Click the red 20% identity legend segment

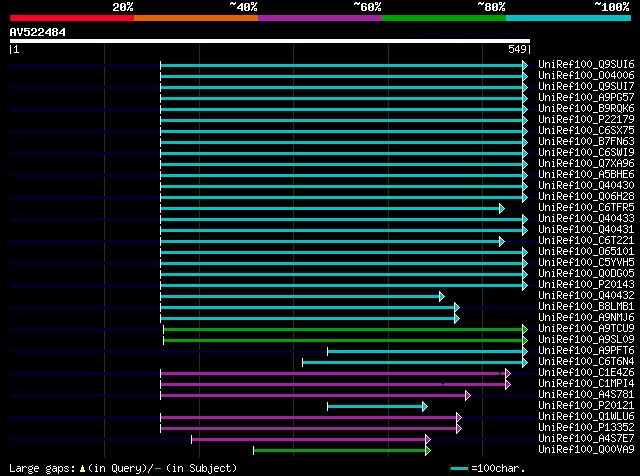(72, 18)
